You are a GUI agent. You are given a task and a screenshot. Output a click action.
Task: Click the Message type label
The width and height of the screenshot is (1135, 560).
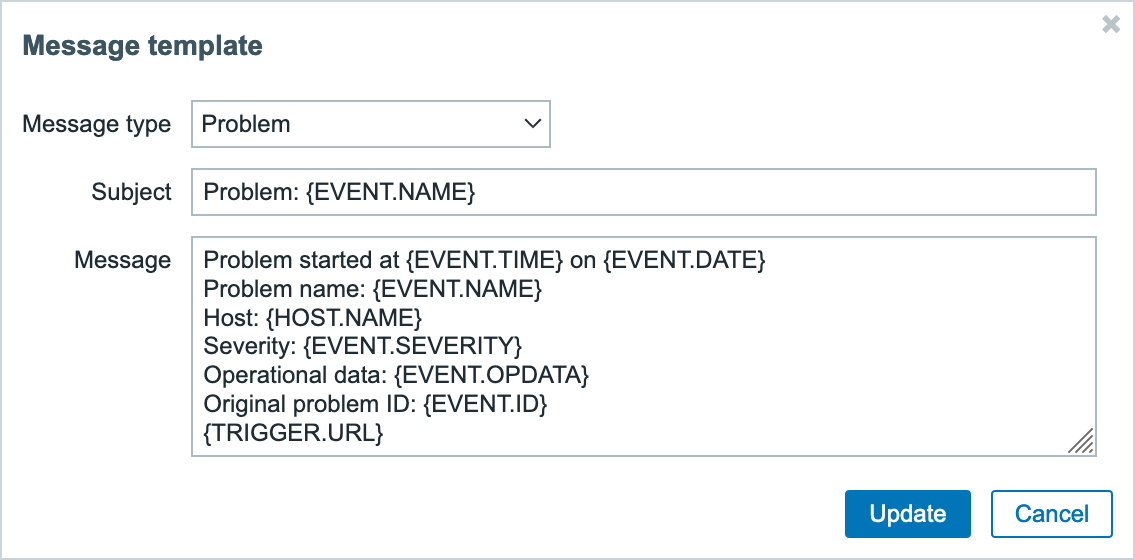tap(96, 124)
